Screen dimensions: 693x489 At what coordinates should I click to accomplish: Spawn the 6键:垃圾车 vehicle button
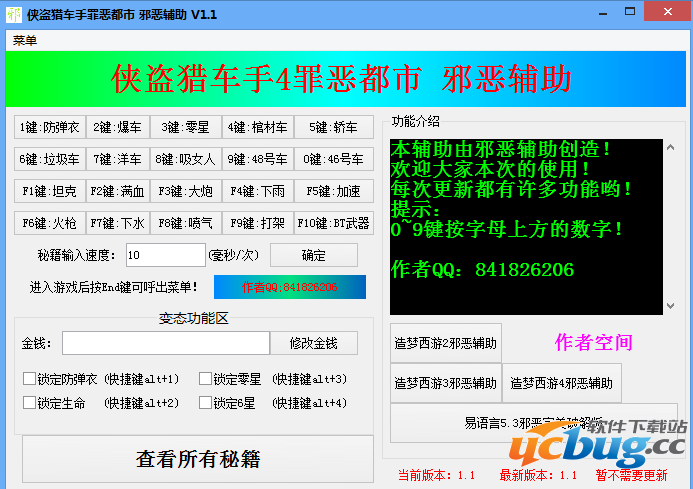(50, 159)
